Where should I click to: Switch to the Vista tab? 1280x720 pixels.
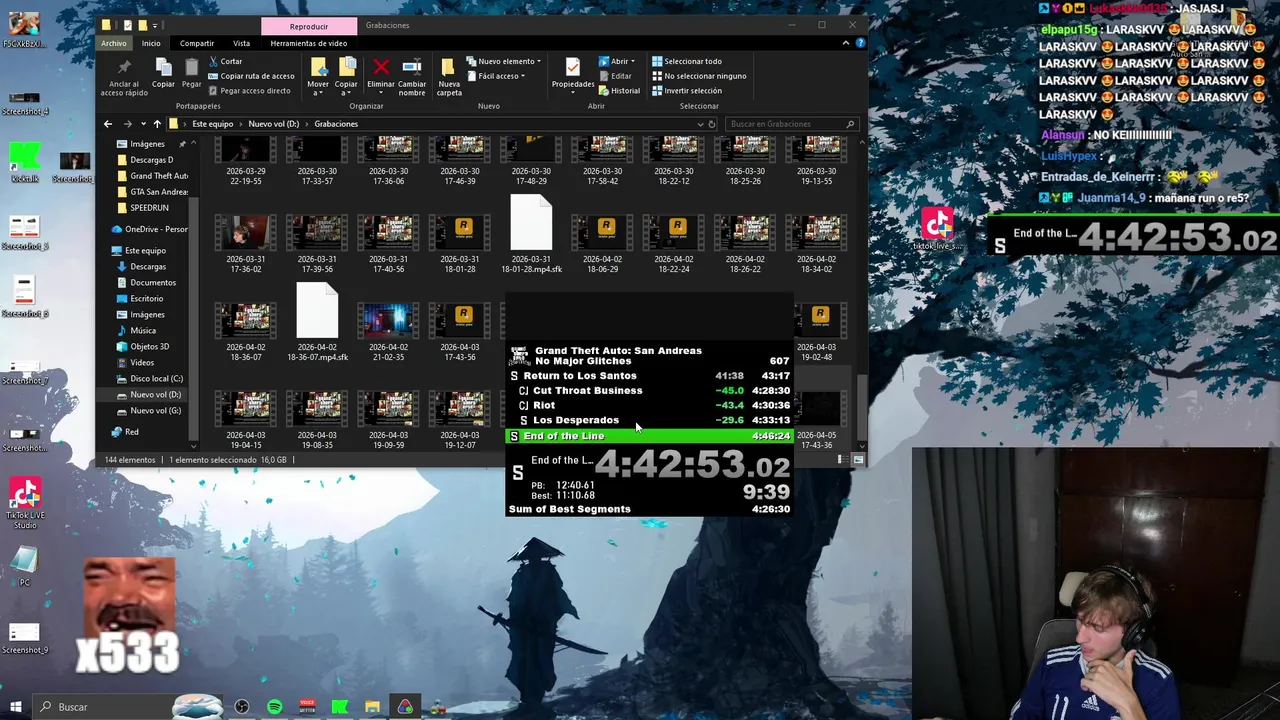(x=242, y=43)
